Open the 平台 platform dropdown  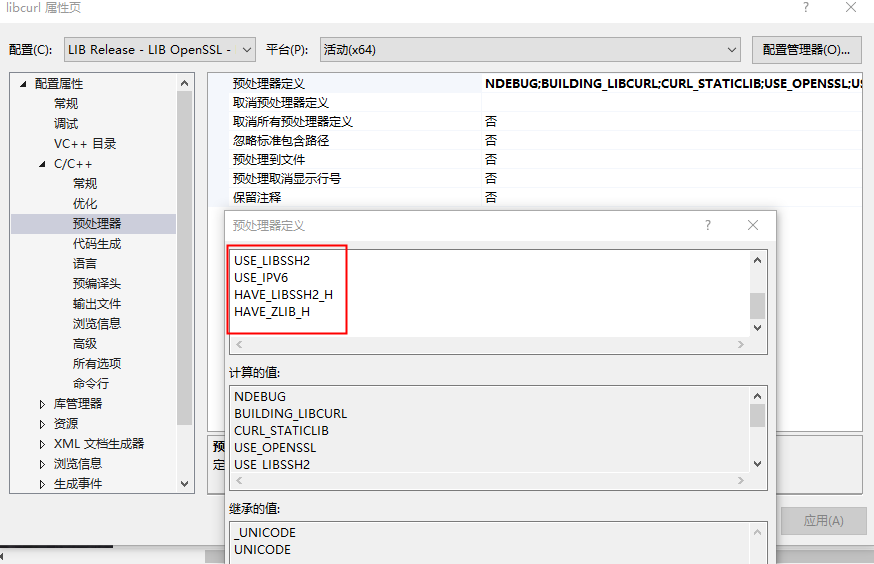pos(530,50)
